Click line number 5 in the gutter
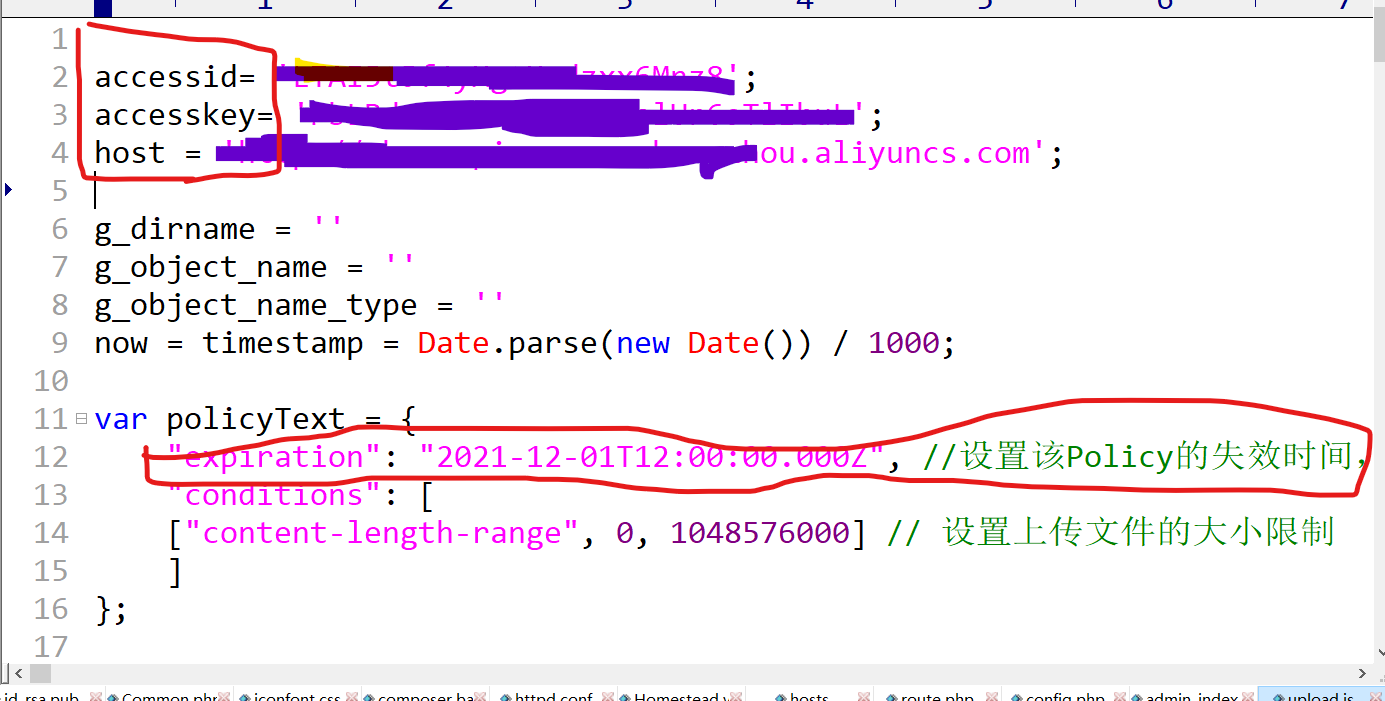1385x701 pixels. pyautogui.click(x=60, y=191)
